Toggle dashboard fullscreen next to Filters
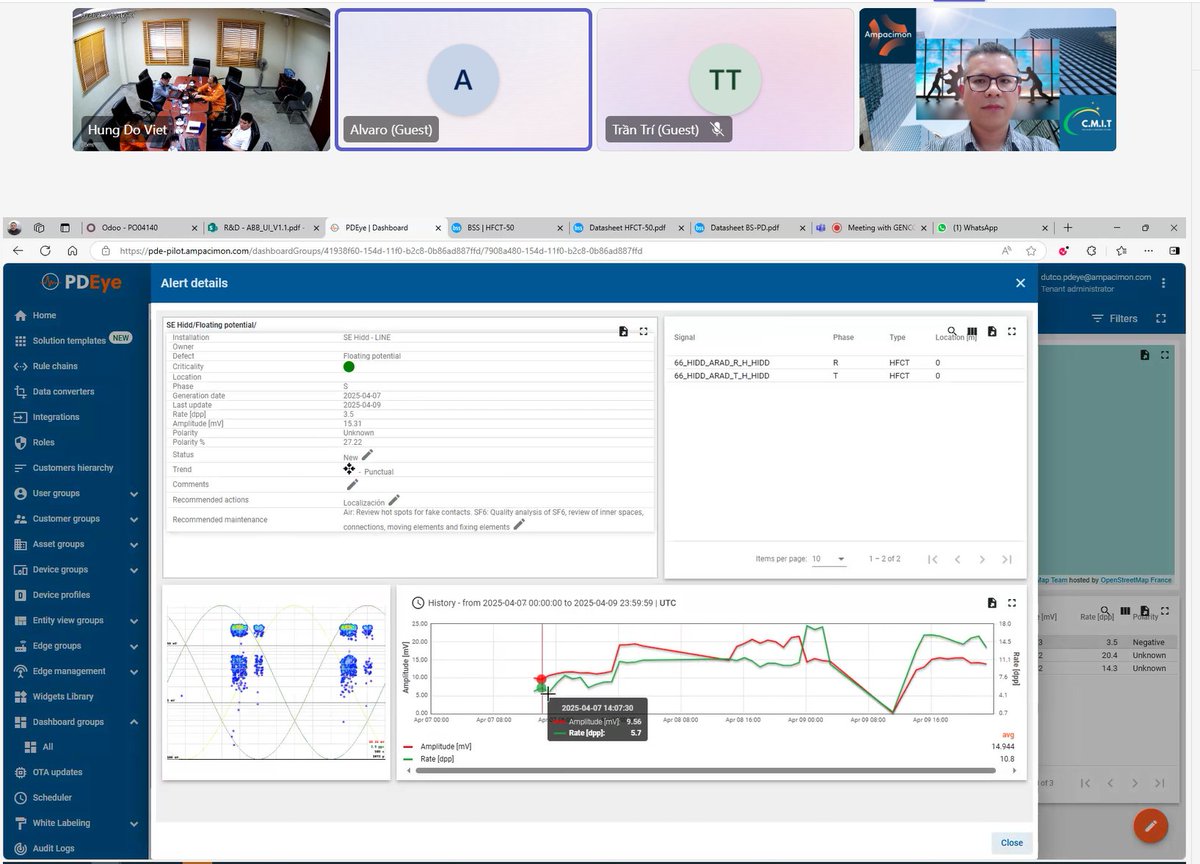Screen dimensions: 1200x864 coord(1161,318)
